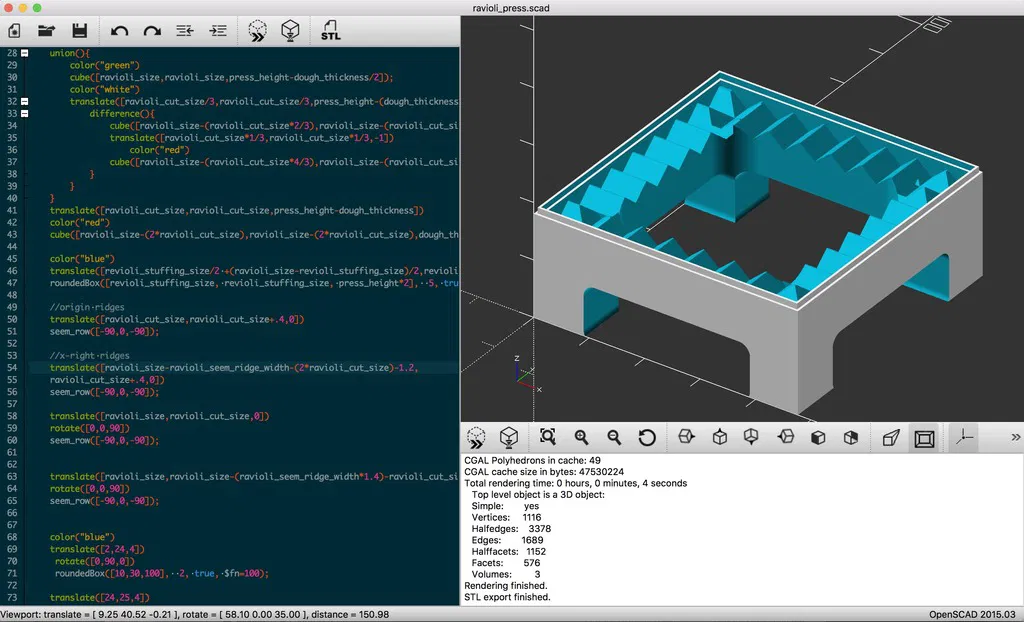Screen dimensions: 1024x622
Task: Click the 'color("green")' code line
Action: (104, 65)
